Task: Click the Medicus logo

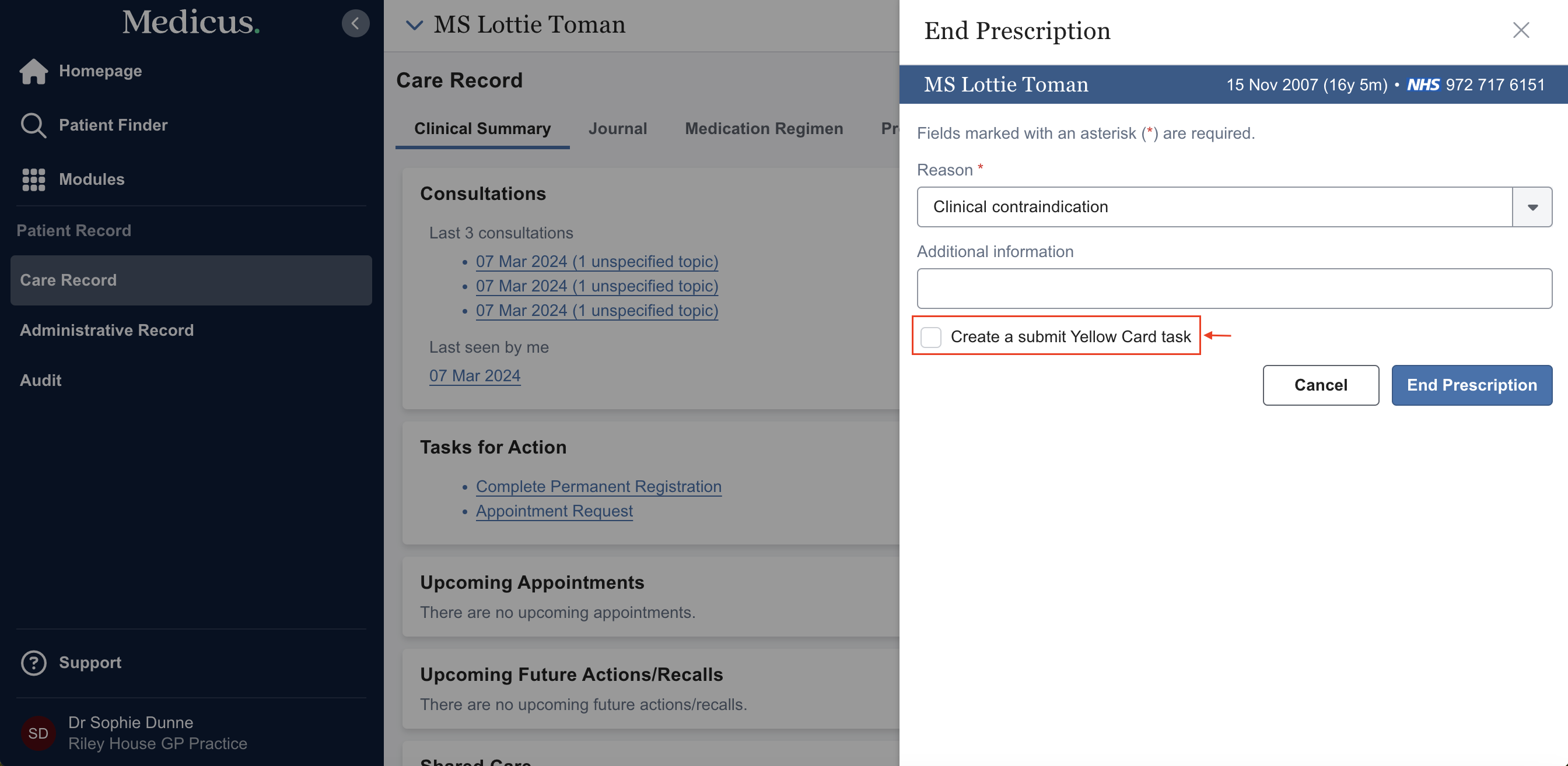Action: [191, 23]
